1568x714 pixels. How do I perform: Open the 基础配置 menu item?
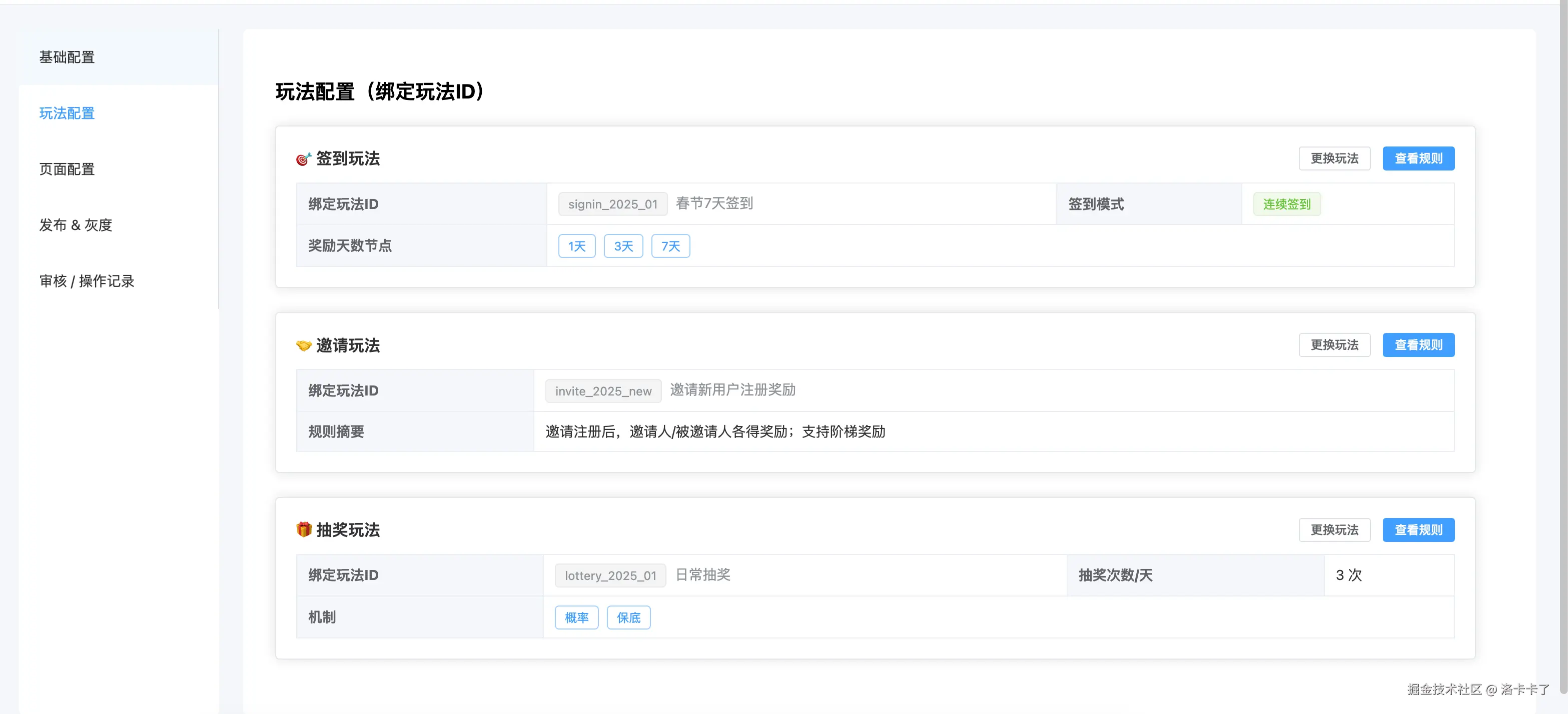[67, 57]
